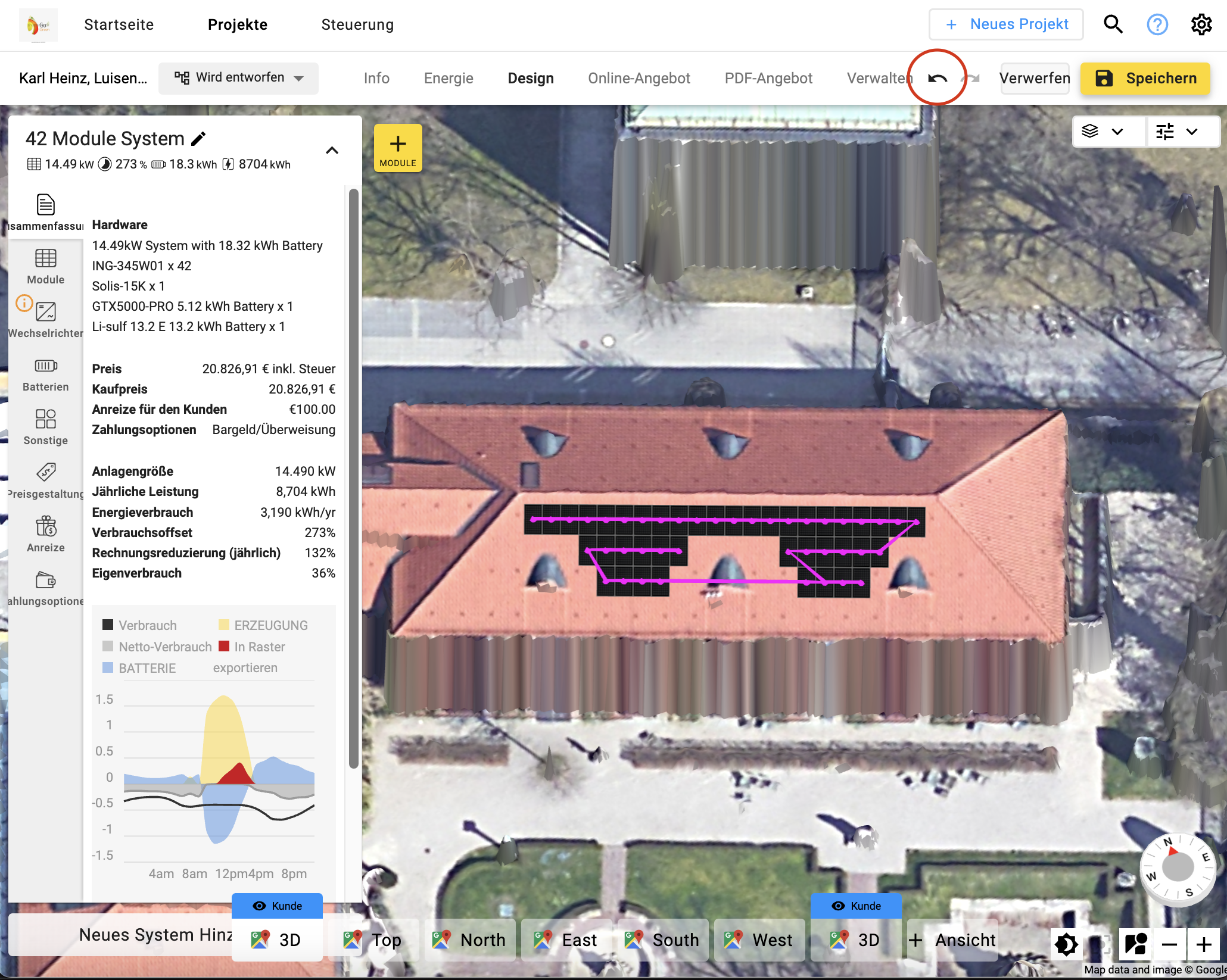Open the Zusammenfassung sidebar section
The image size is (1227, 980).
pyautogui.click(x=46, y=213)
